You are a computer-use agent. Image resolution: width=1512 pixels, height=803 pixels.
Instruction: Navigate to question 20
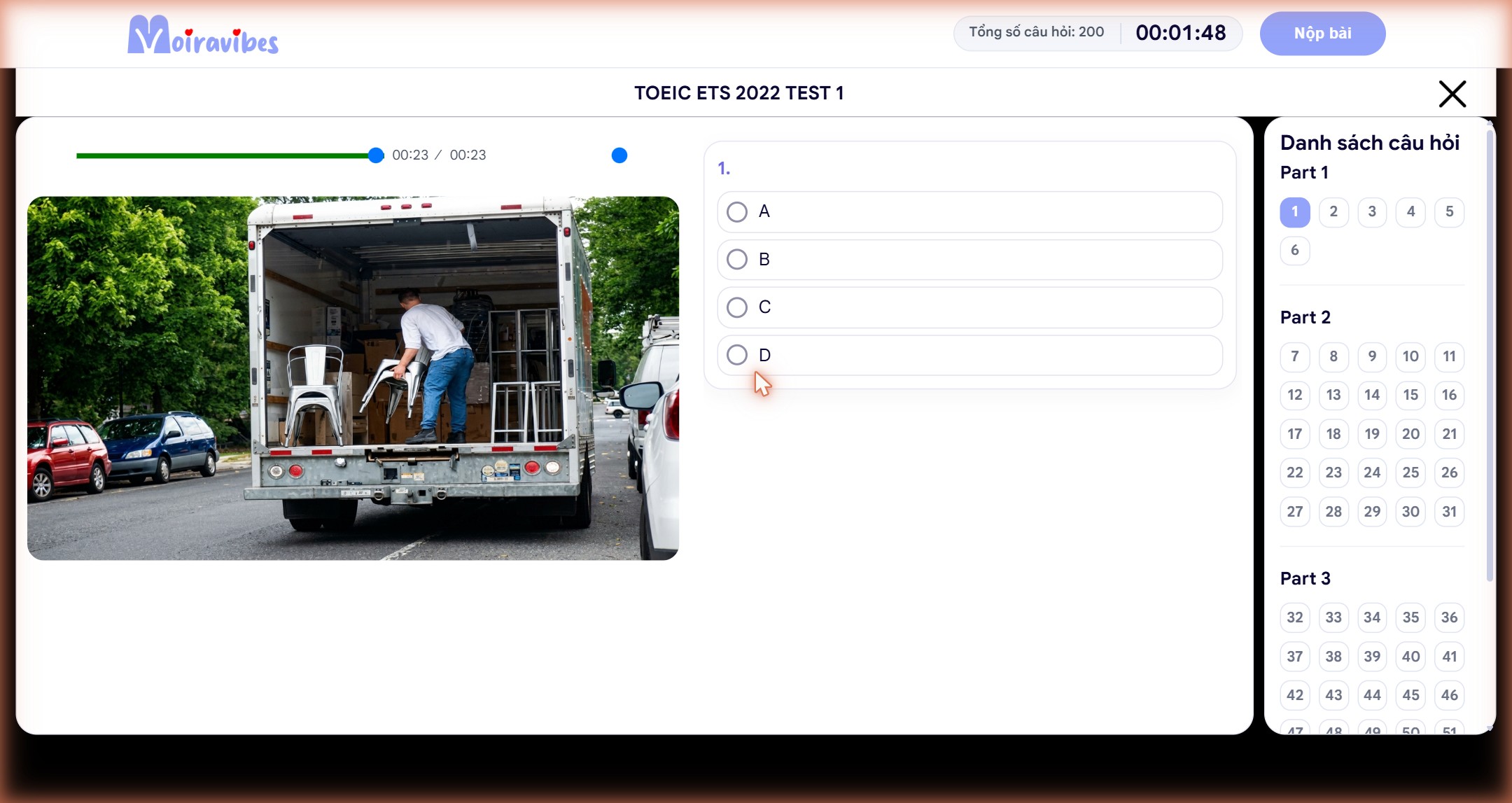coord(1410,434)
